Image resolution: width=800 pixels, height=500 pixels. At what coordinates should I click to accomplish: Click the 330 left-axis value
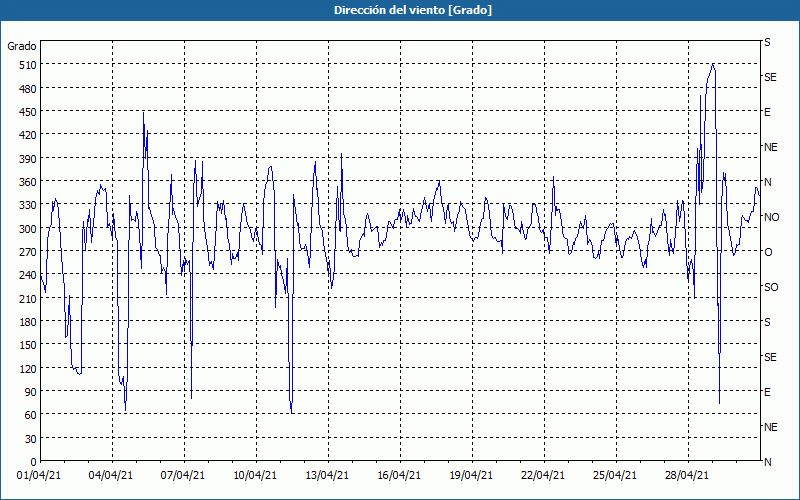click(28, 205)
